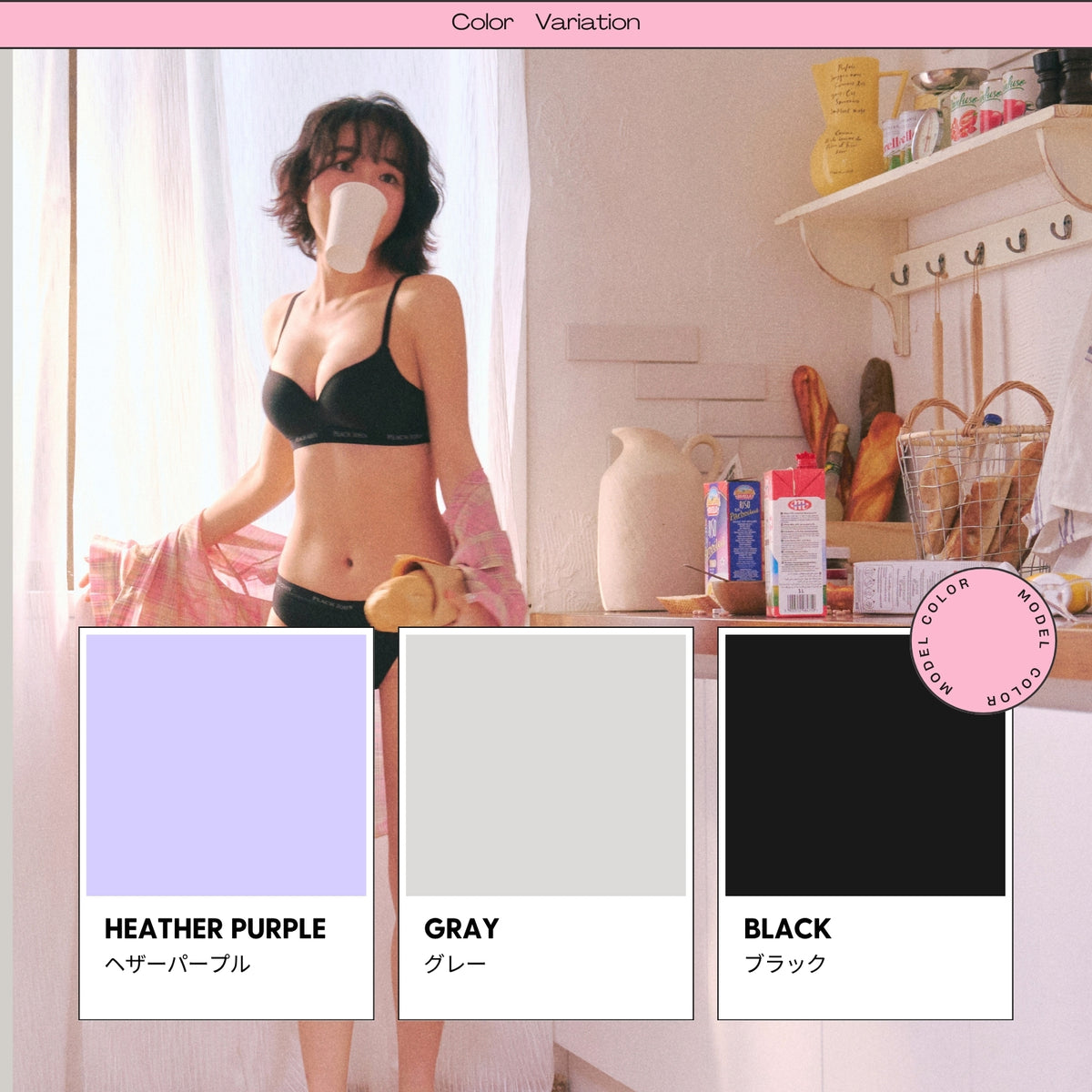This screenshot has width=1092, height=1092.
Task: Click the "BLACK" label
Action: click(787, 928)
